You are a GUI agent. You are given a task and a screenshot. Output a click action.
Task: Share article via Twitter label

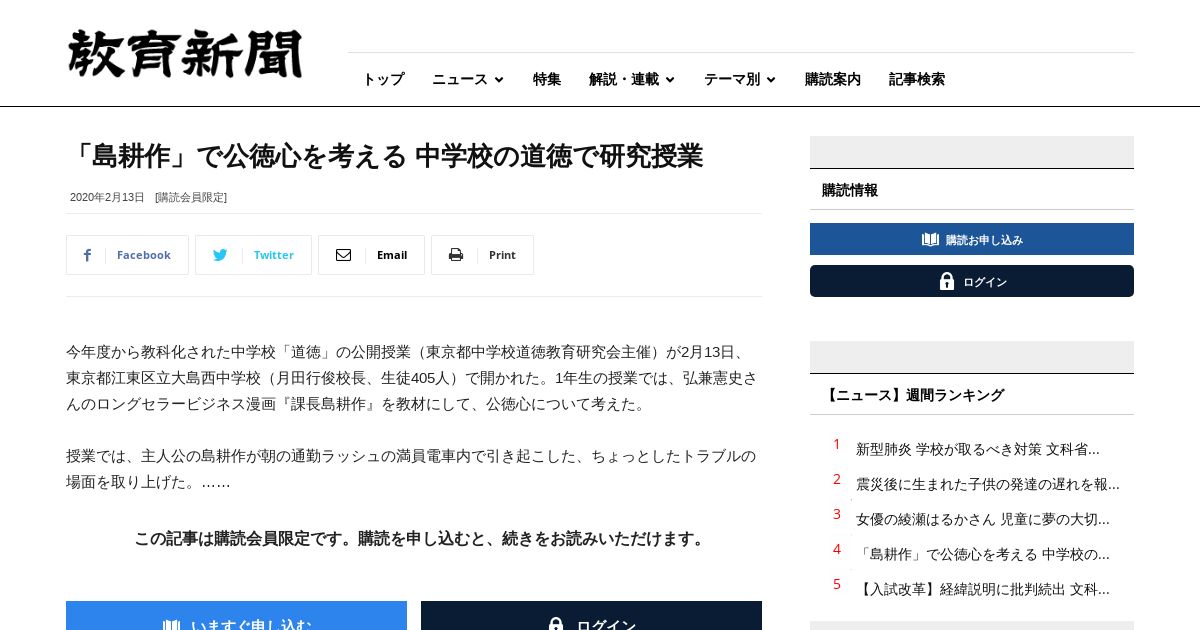274,255
